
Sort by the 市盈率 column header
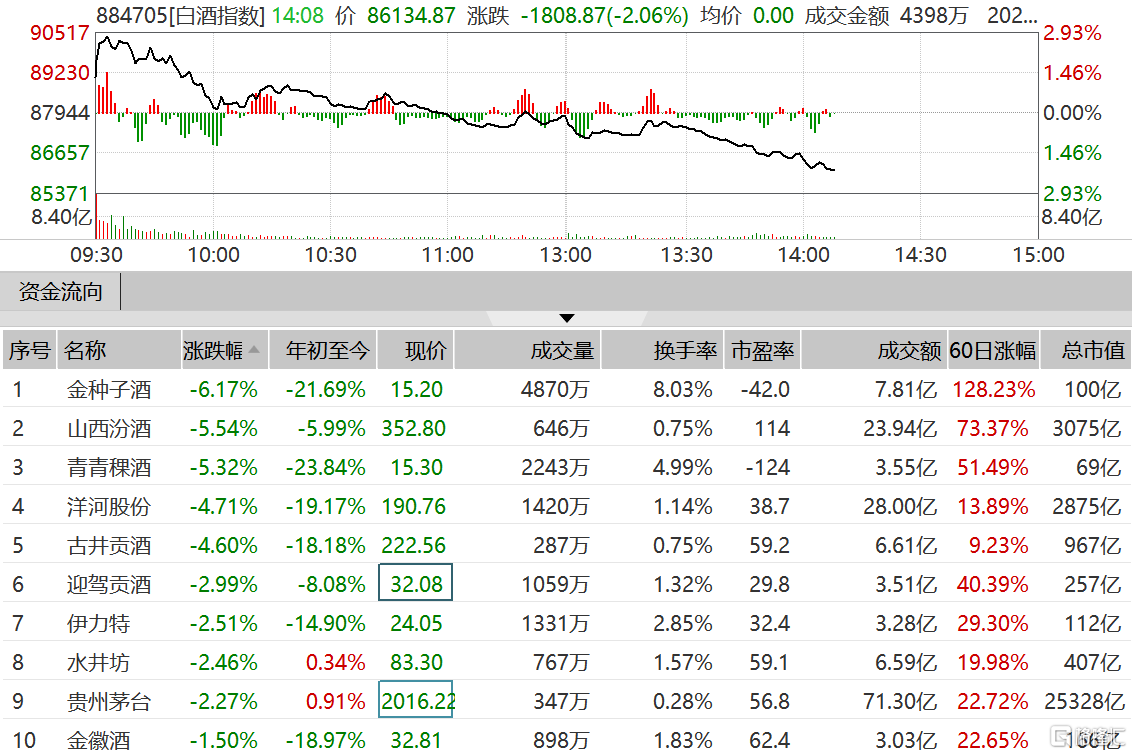pyautogui.click(x=762, y=350)
